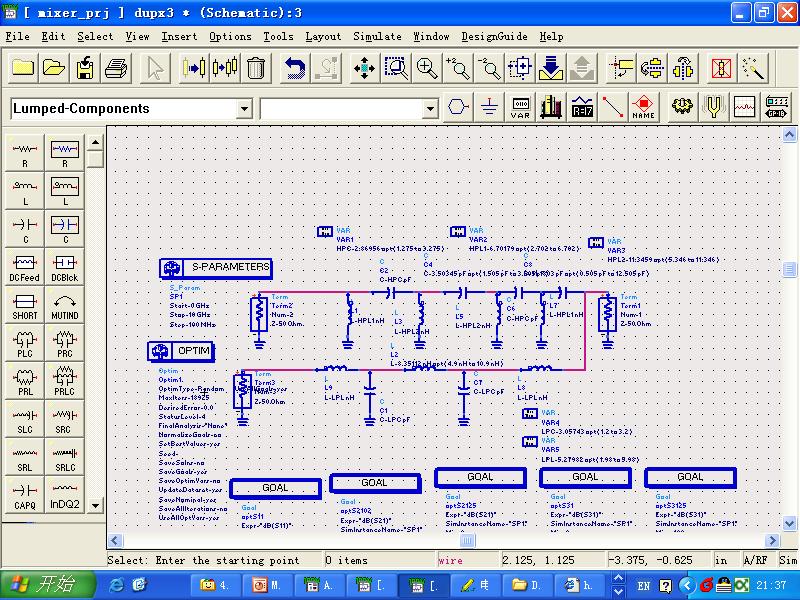The image size is (800, 600).
Task: Pick the DCFeed component in palette
Action: click(x=24, y=267)
